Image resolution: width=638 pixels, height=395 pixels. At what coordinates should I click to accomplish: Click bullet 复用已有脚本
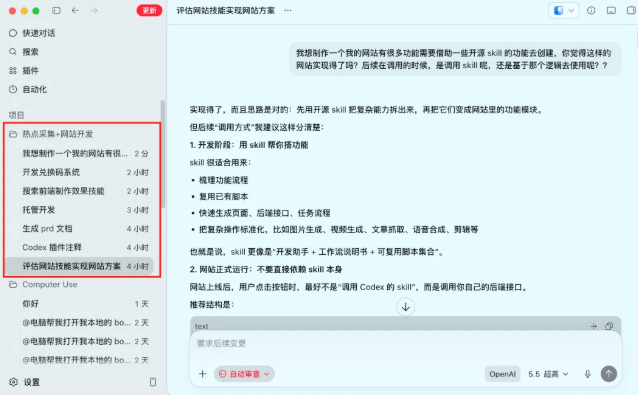point(223,196)
